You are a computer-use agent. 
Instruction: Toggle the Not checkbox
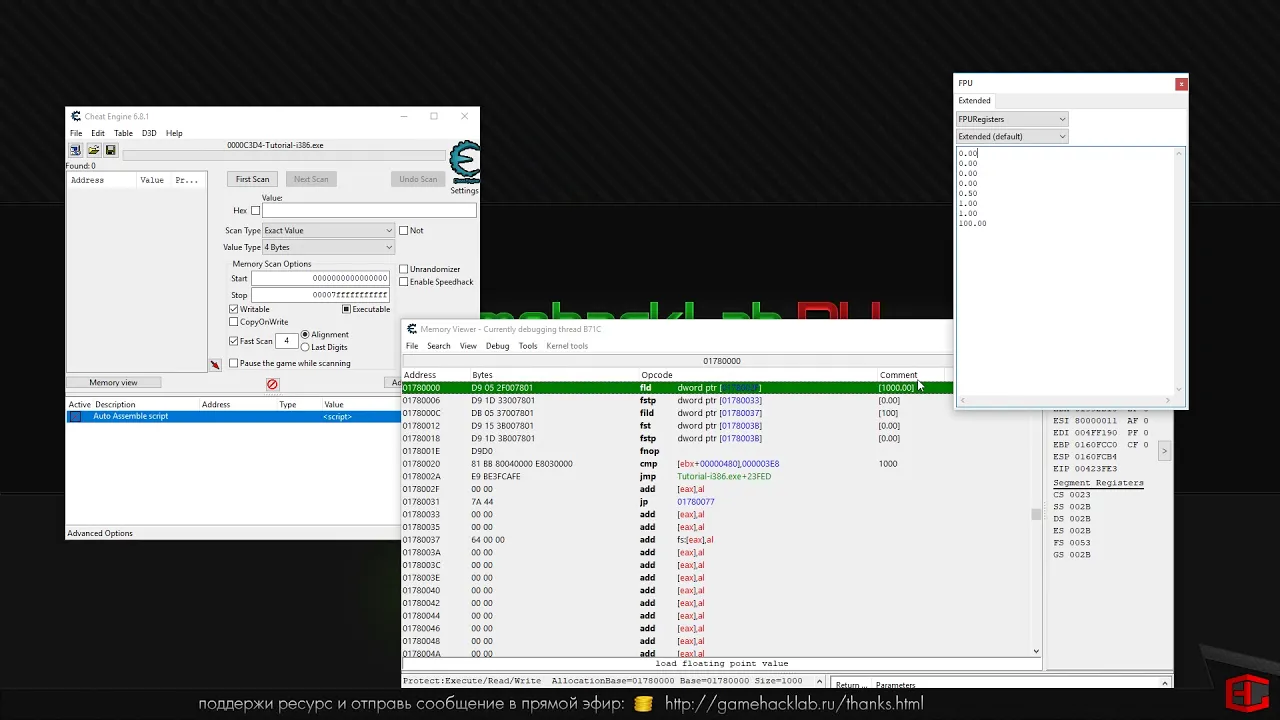404,230
